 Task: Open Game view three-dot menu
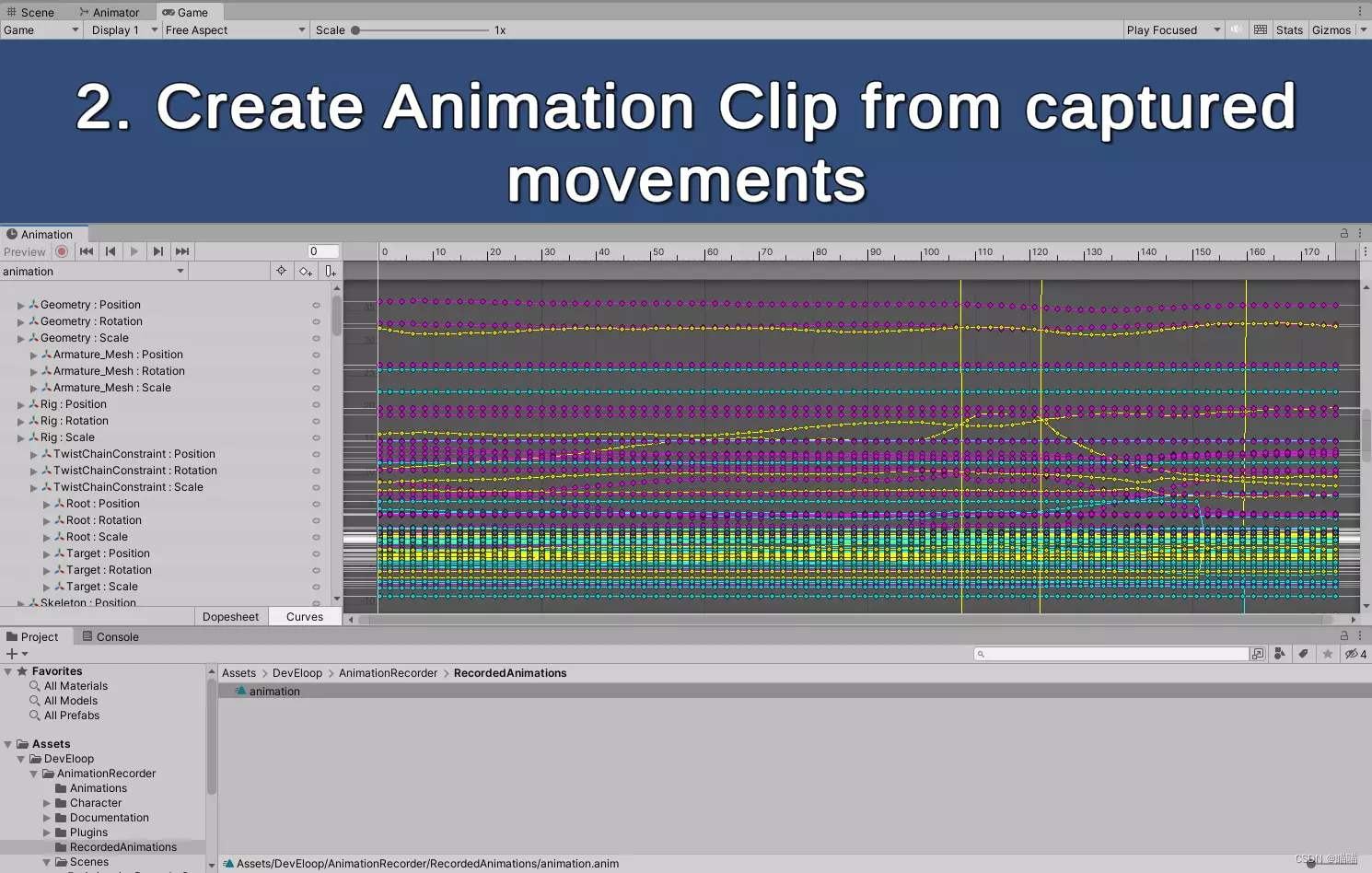coord(1360,11)
